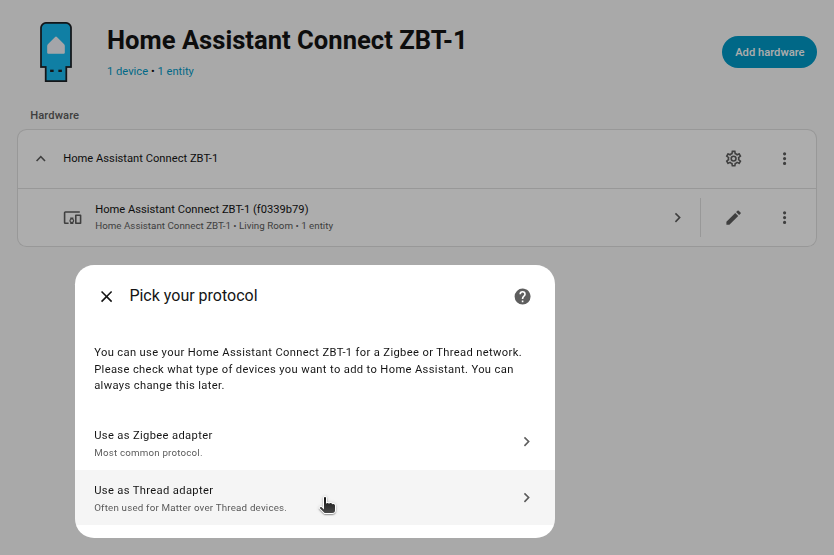This screenshot has width=834, height=555.
Task: Open the "1 device" link
Action: (127, 72)
